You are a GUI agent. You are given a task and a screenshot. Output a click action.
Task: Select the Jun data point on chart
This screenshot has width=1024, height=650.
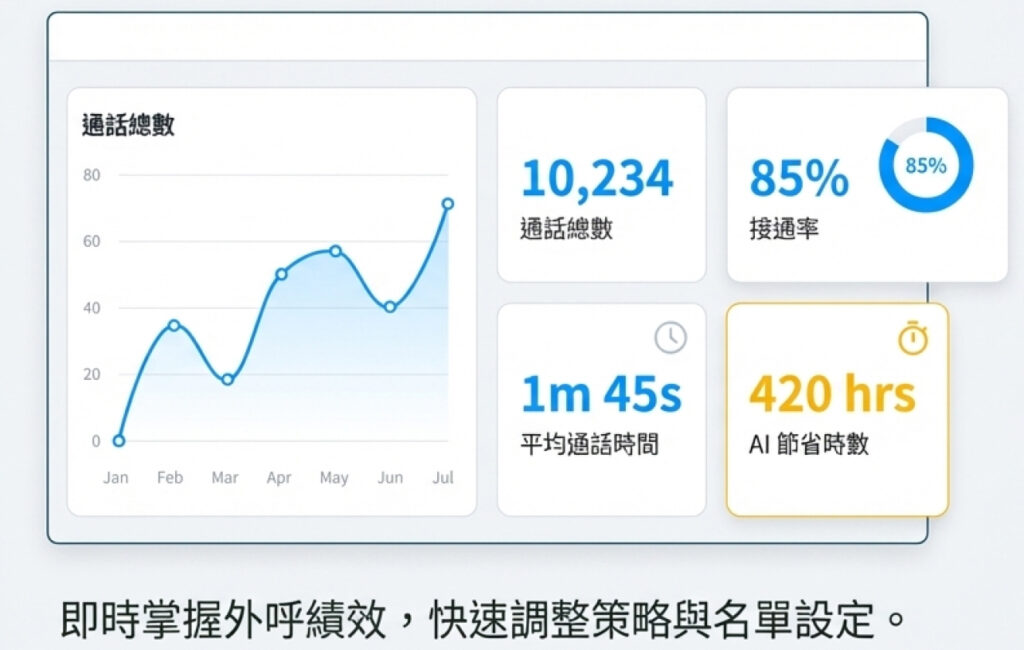[x=390, y=307]
